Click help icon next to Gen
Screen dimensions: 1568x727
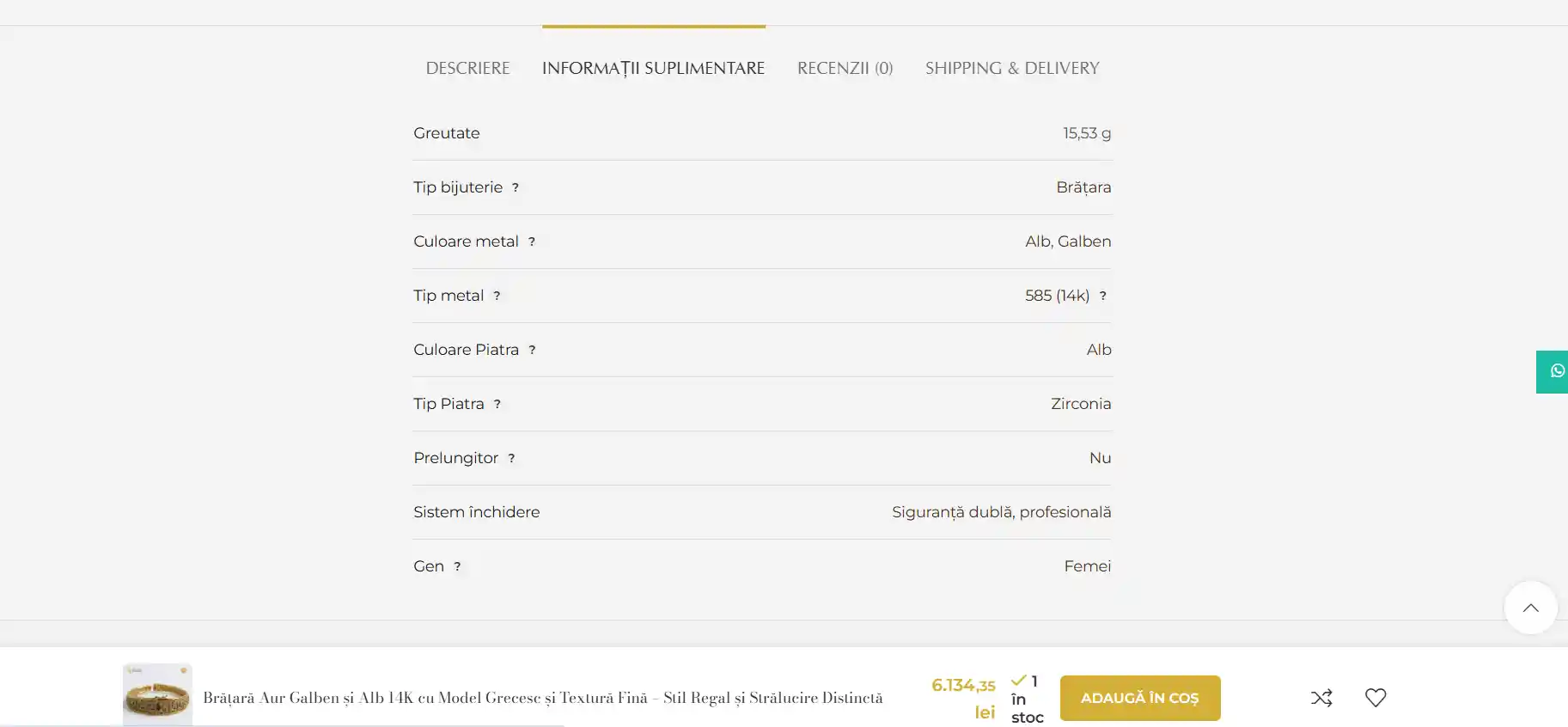[457, 566]
